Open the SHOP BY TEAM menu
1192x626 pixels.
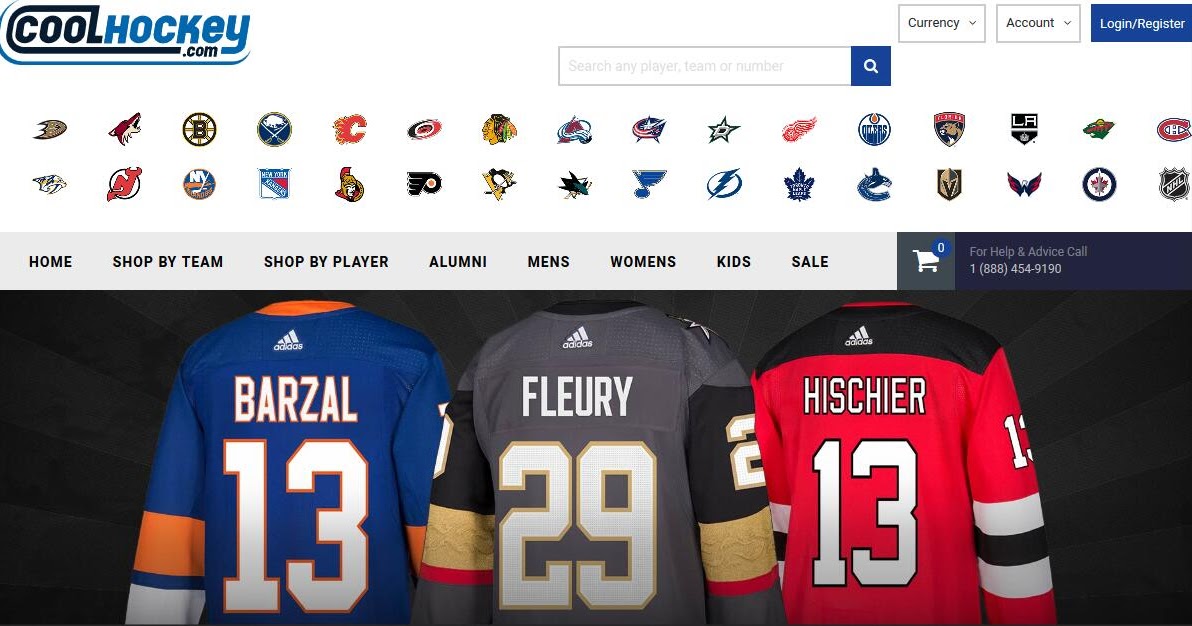168,261
